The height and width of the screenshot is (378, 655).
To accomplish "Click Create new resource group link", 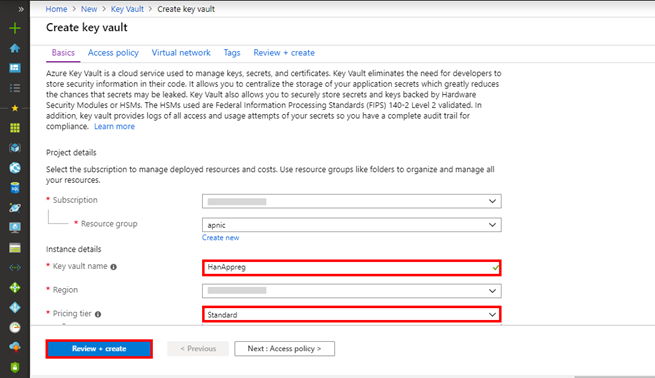I will coord(221,238).
